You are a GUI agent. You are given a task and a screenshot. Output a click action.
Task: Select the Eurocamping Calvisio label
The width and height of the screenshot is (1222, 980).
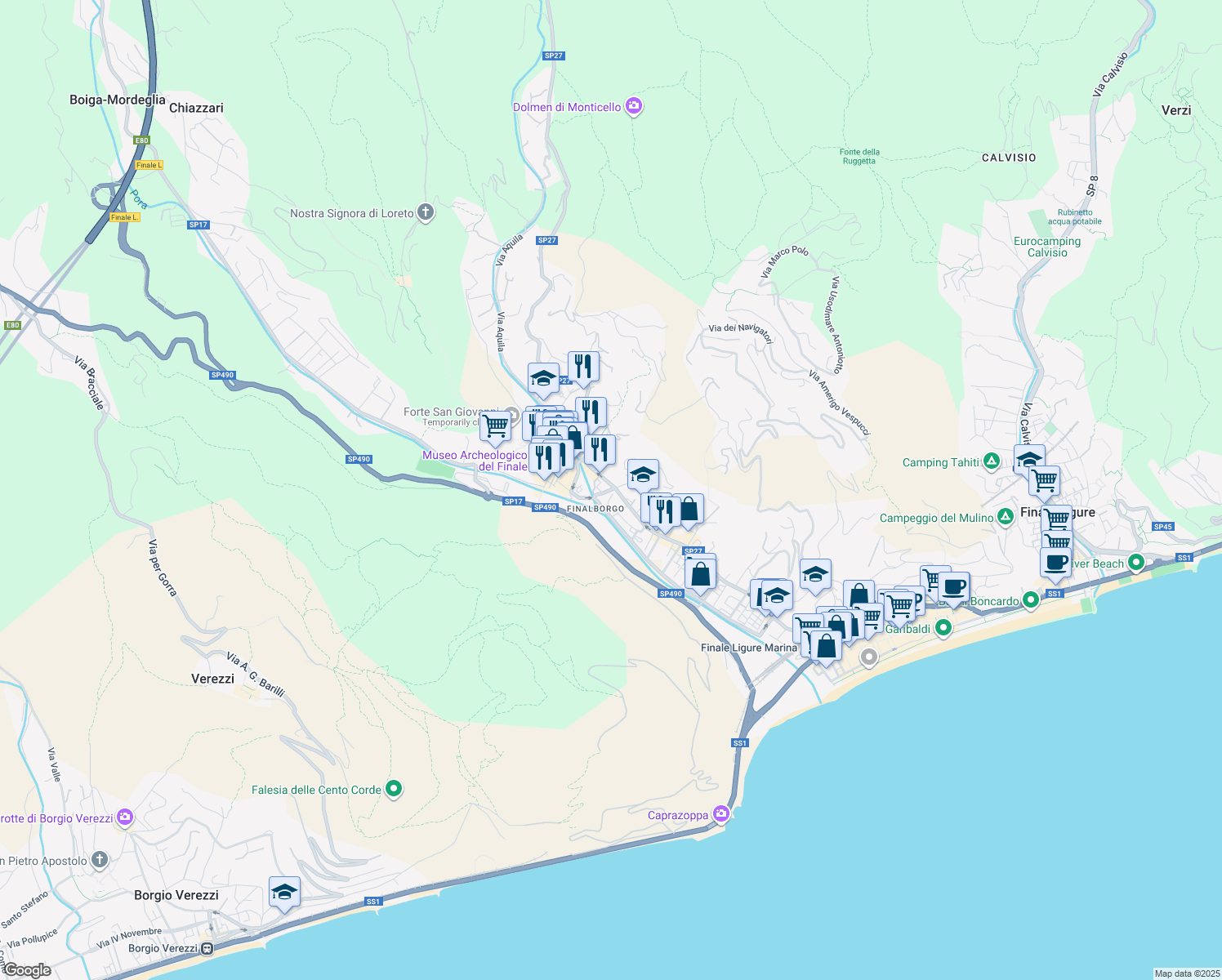click(1049, 247)
